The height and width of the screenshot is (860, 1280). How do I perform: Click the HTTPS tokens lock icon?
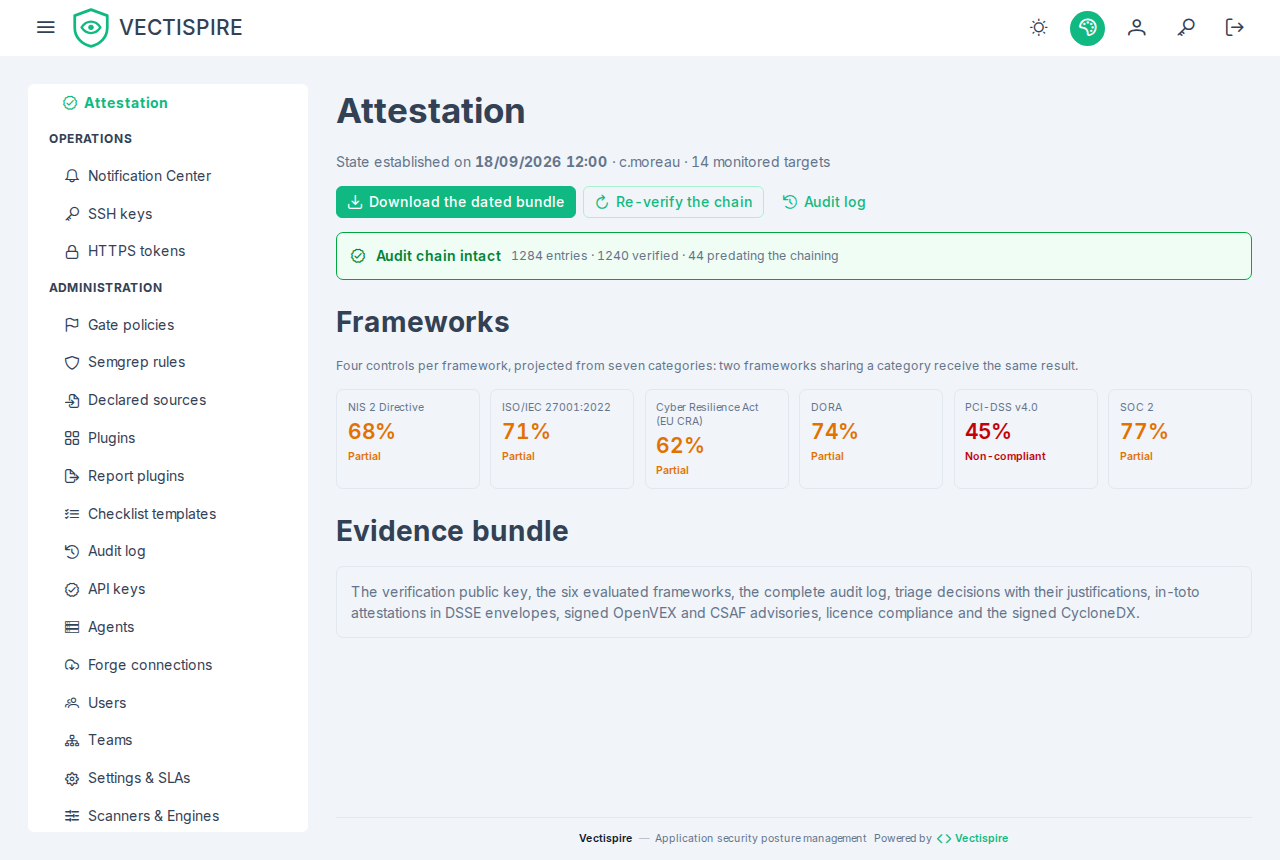point(72,251)
